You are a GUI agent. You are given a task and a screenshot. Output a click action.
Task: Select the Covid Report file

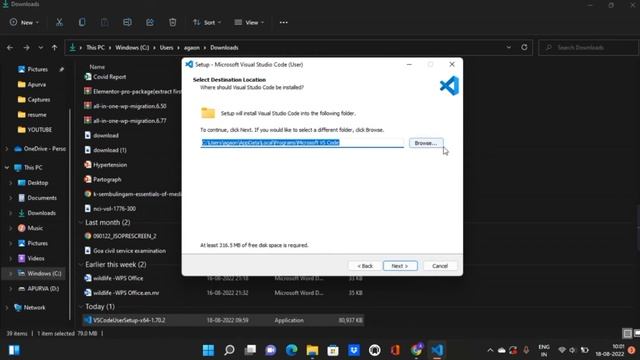(109, 77)
